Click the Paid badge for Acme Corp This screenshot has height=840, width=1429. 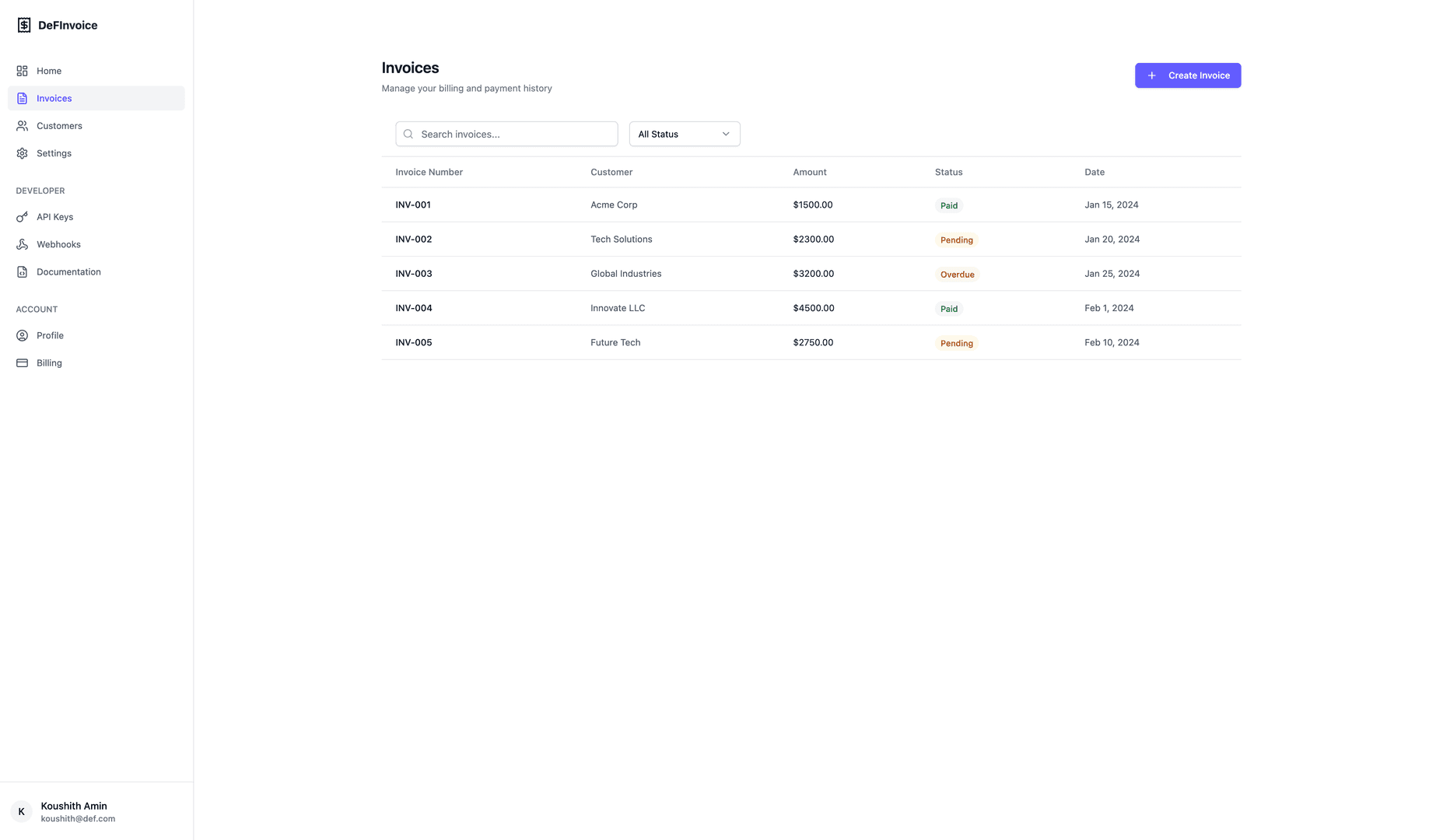pyautogui.click(x=948, y=206)
